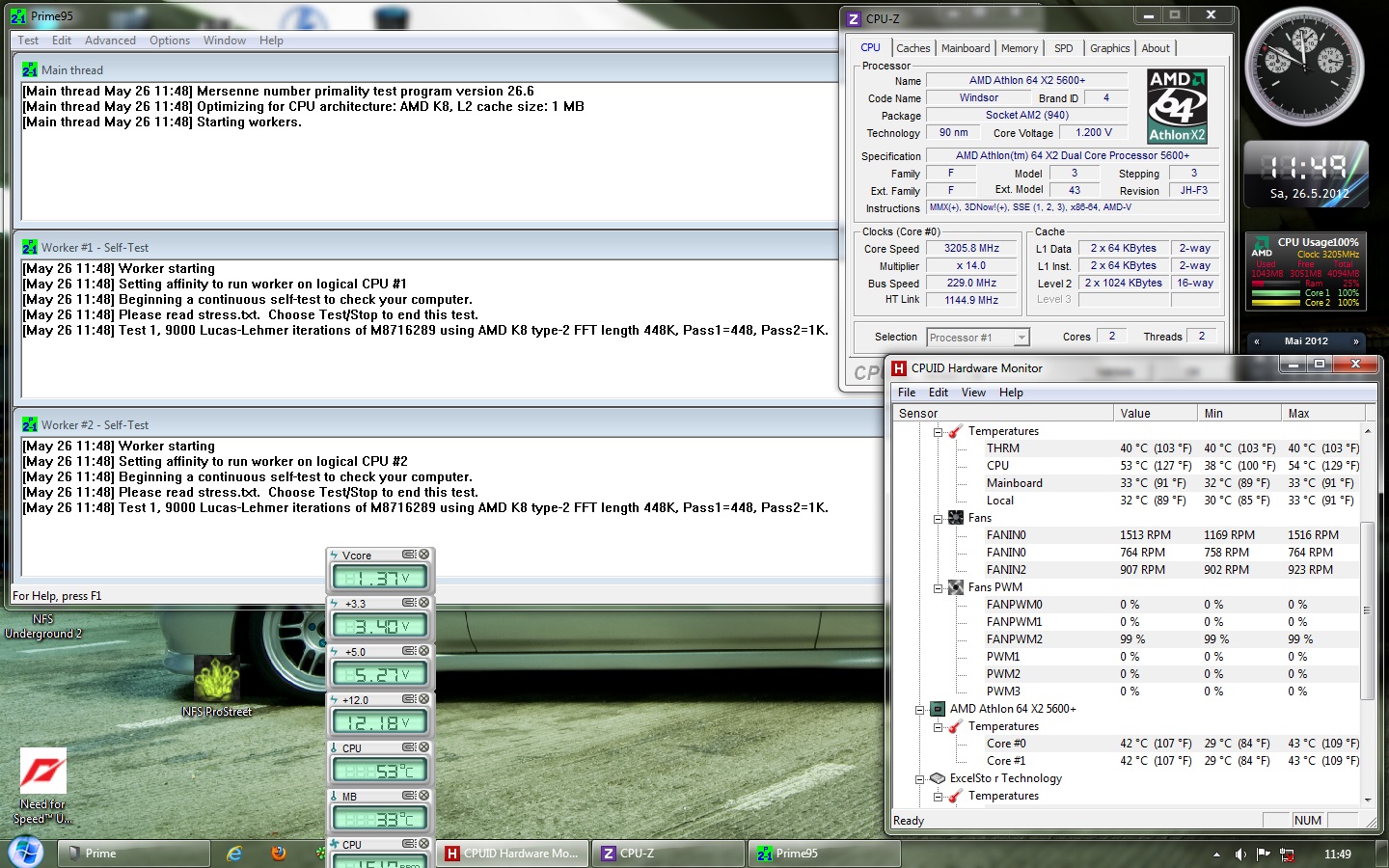This screenshot has width=1389, height=868.
Task: Collapse Temperatures under AMD Athlon 64 X2
Action: 938,727
